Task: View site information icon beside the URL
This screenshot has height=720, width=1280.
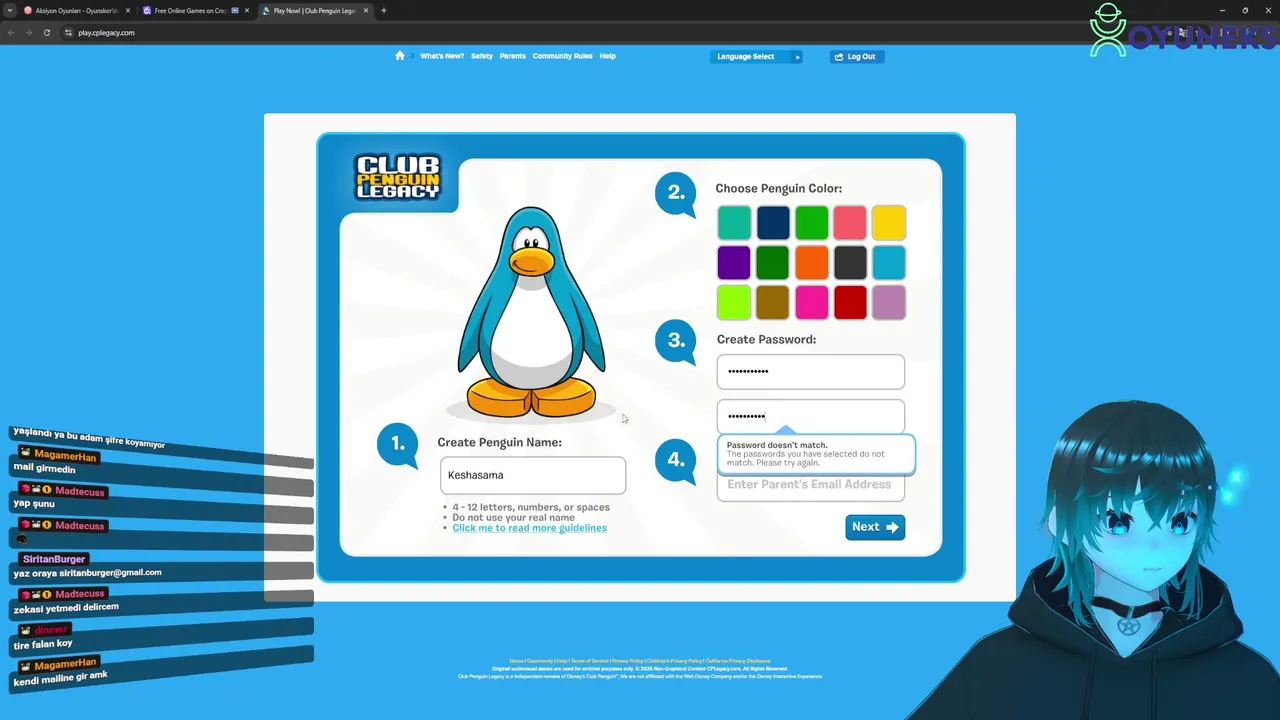Action: pos(68,32)
